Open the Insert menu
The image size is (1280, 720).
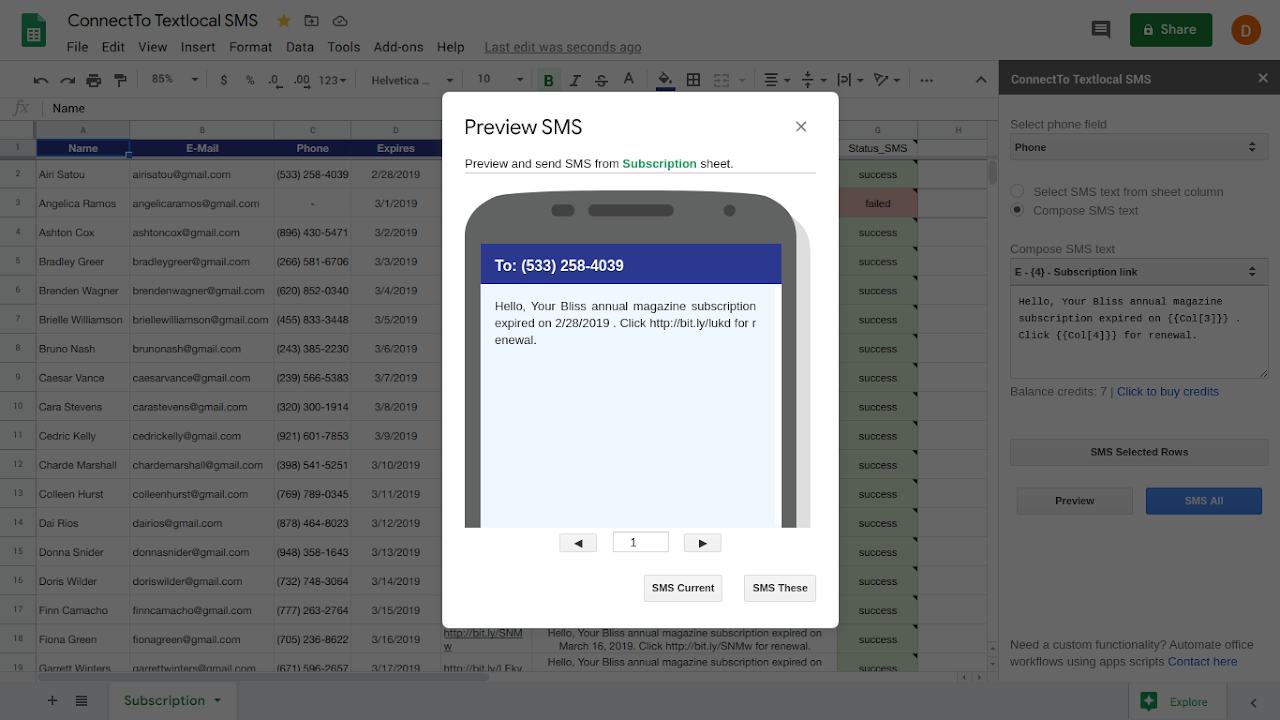tap(198, 47)
